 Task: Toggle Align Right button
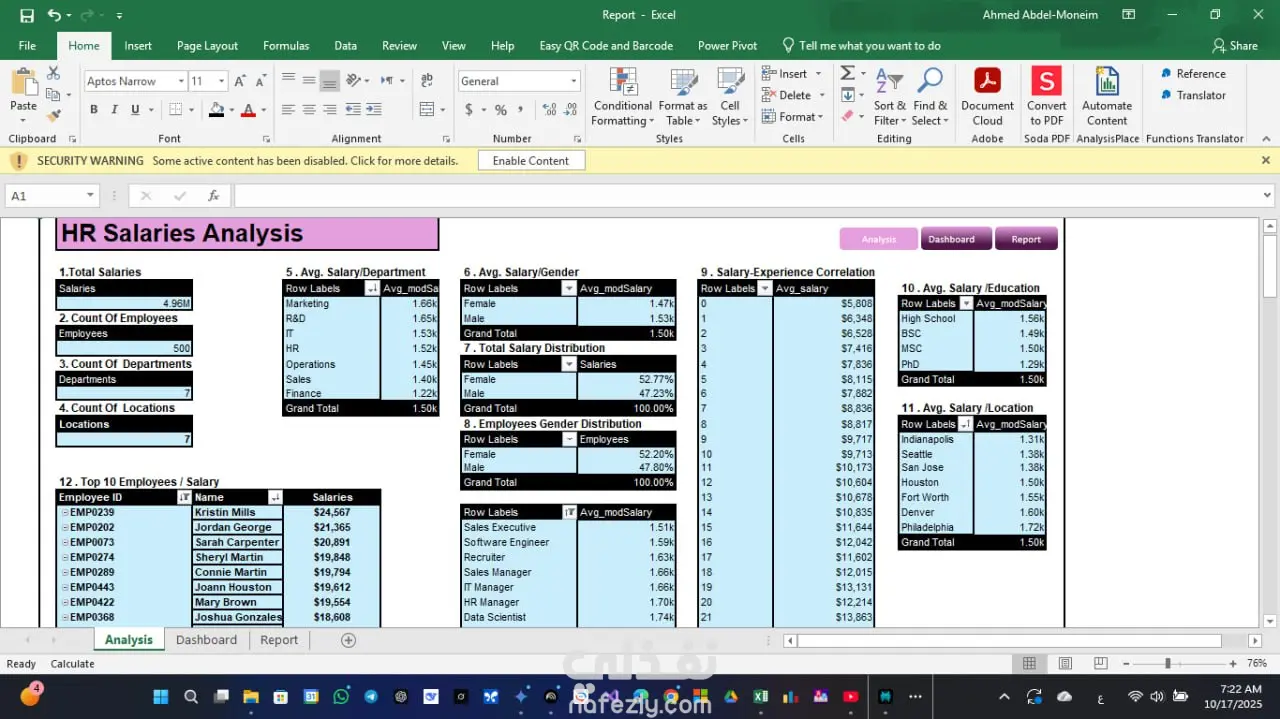click(x=329, y=110)
